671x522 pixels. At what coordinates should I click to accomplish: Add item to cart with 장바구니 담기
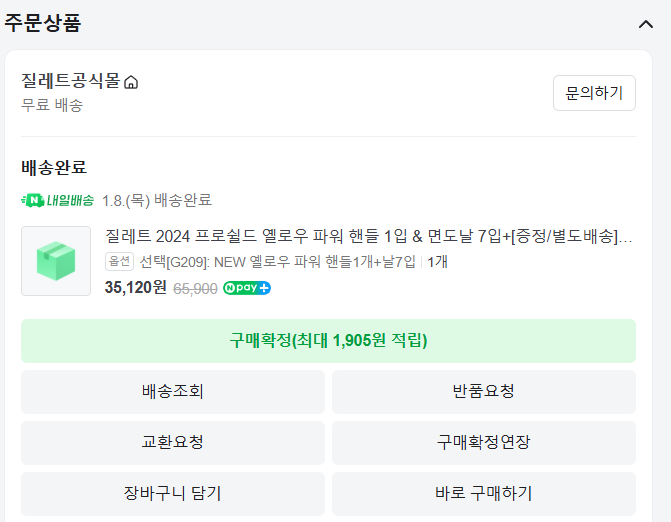[173, 493]
